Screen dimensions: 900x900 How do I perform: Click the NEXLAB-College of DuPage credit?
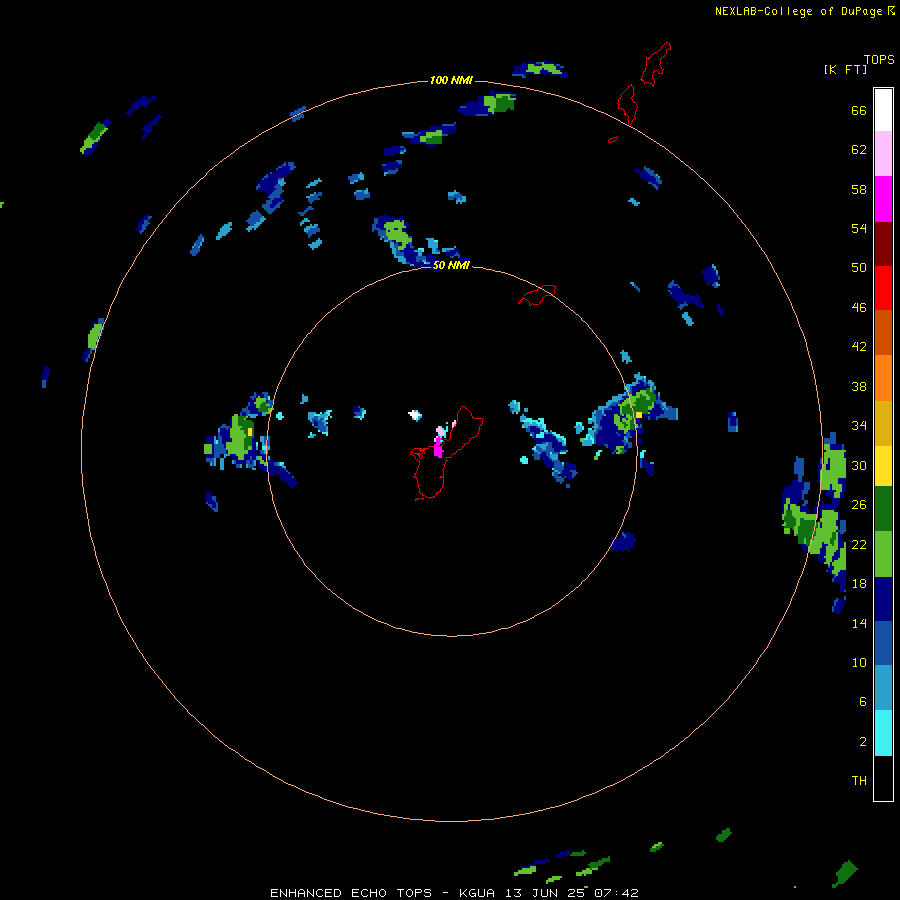point(805,11)
